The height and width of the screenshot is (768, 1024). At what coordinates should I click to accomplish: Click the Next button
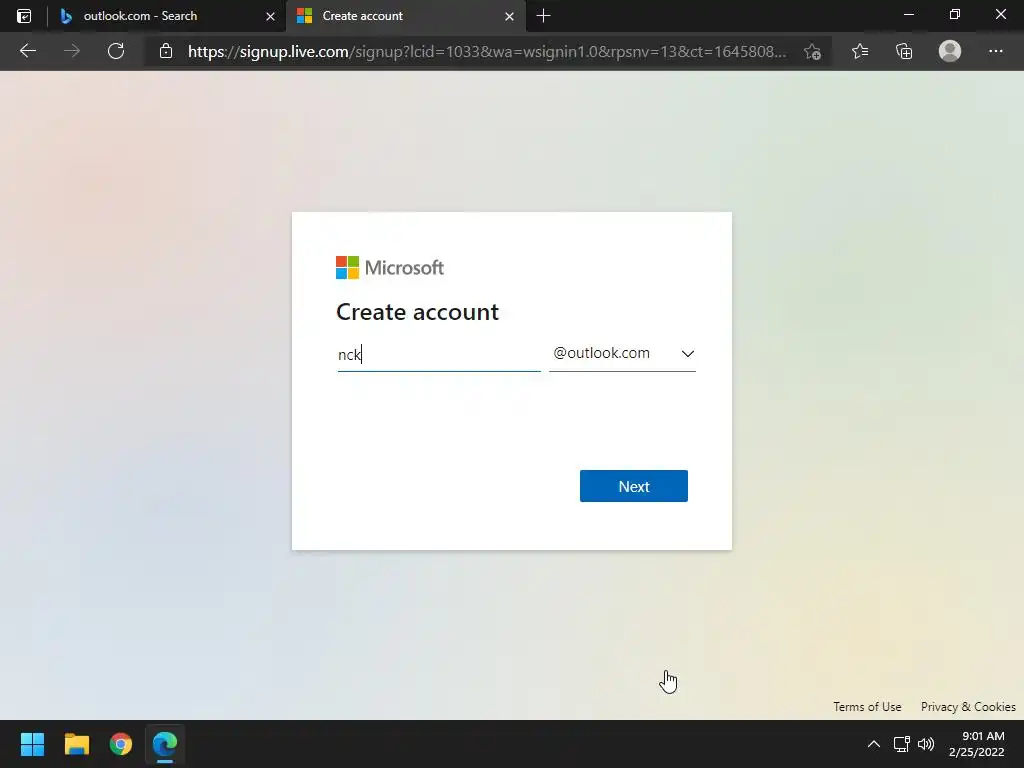[633, 486]
